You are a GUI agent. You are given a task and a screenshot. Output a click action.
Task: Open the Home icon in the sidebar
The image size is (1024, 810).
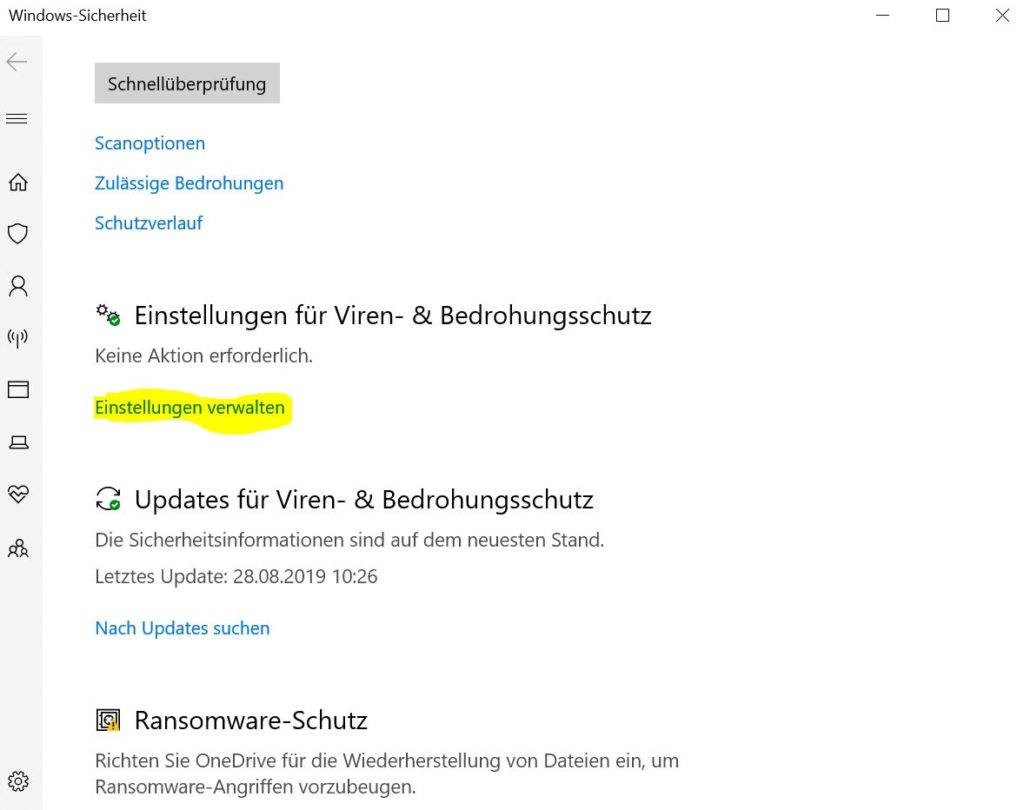coord(18,182)
